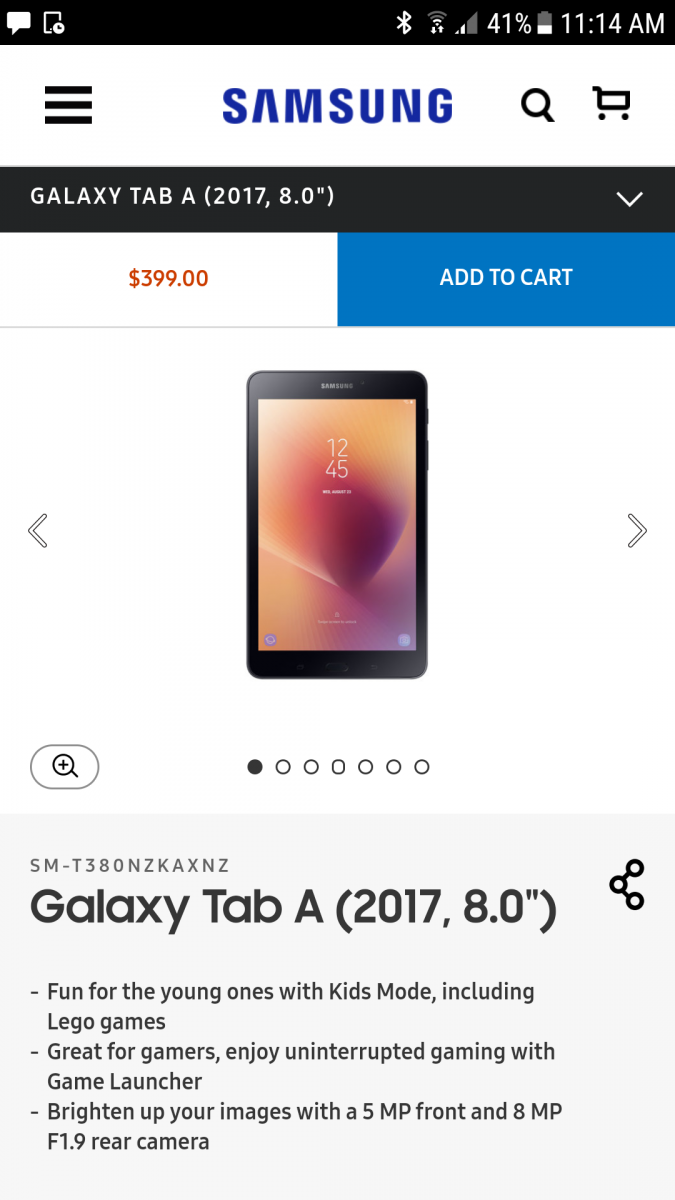The height and width of the screenshot is (1200, 675).
Task: Show previous product image arrow
Action: tap(38, 530)
